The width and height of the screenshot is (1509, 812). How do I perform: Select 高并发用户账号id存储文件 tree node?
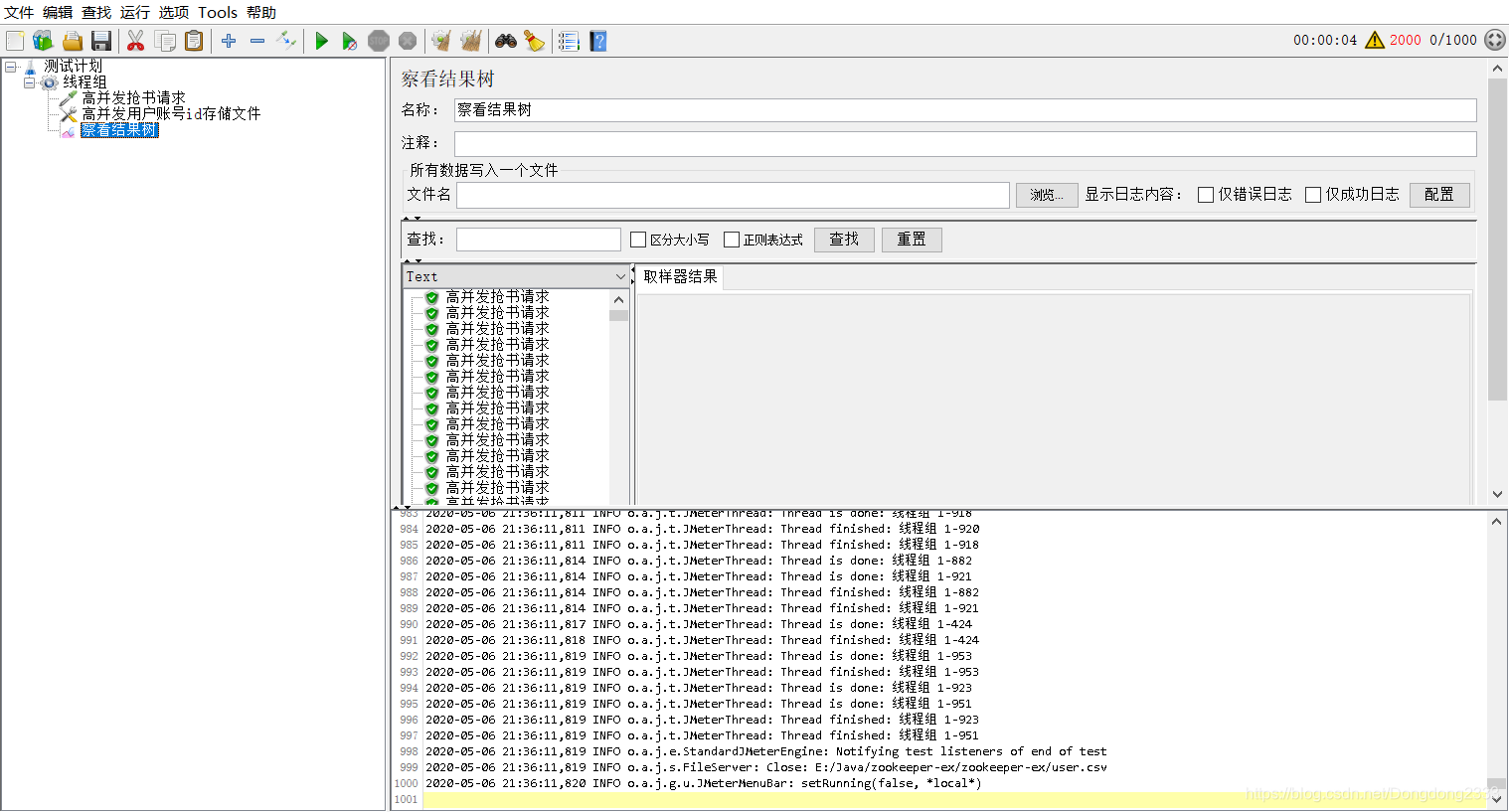[171, 113]
